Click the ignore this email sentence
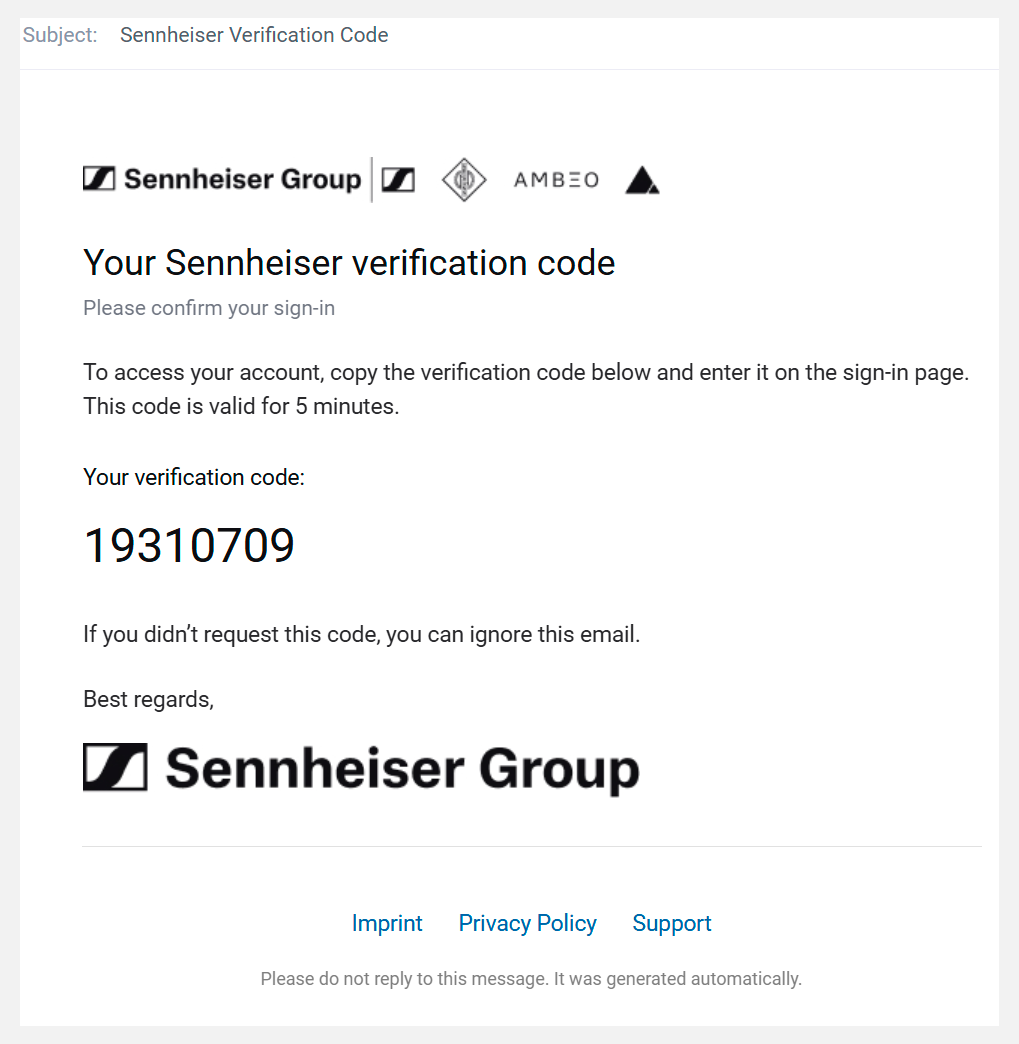This screenshot has width=1019, height=1044. (361, 634)
